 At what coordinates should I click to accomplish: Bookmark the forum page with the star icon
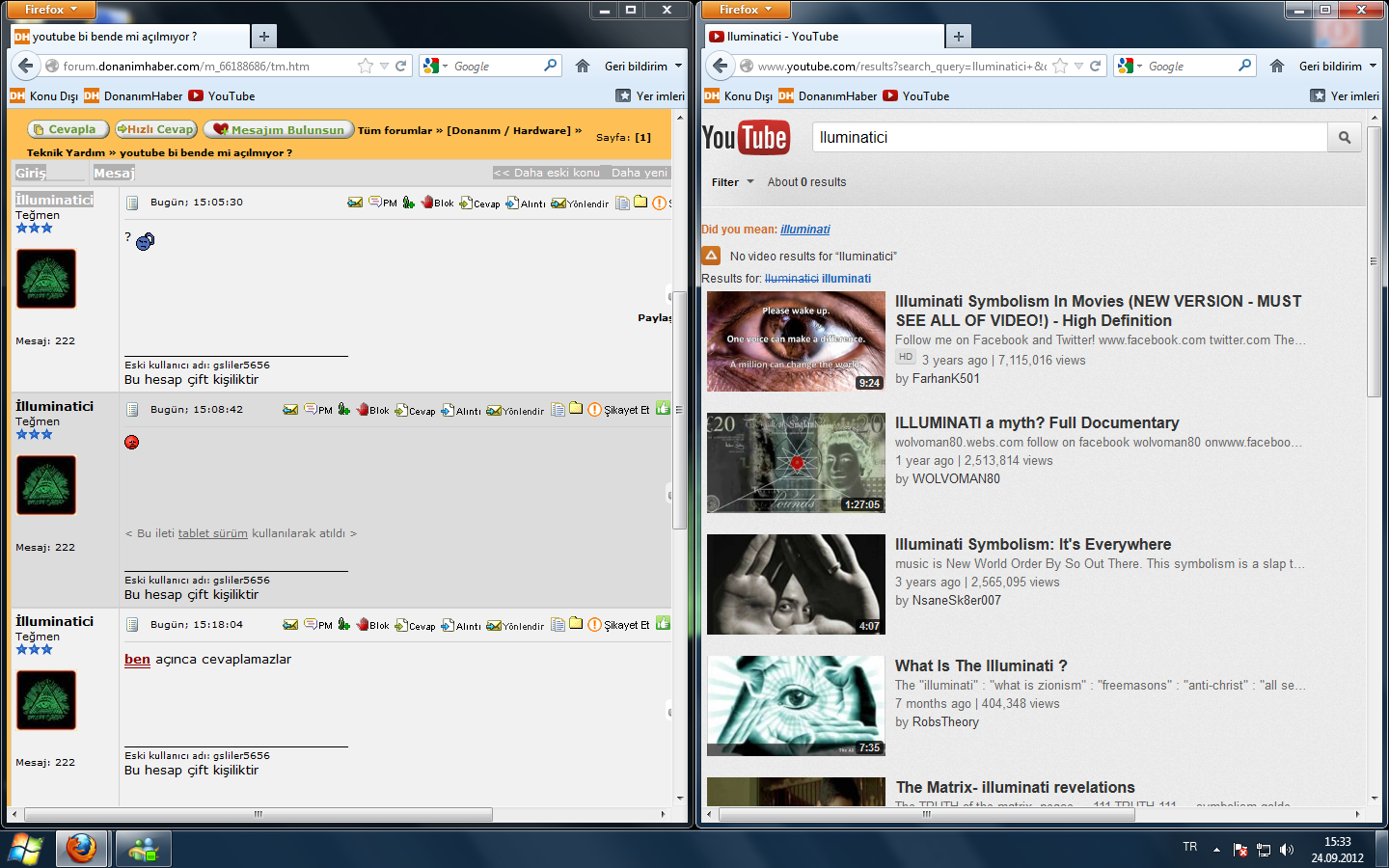pos(366,67)
